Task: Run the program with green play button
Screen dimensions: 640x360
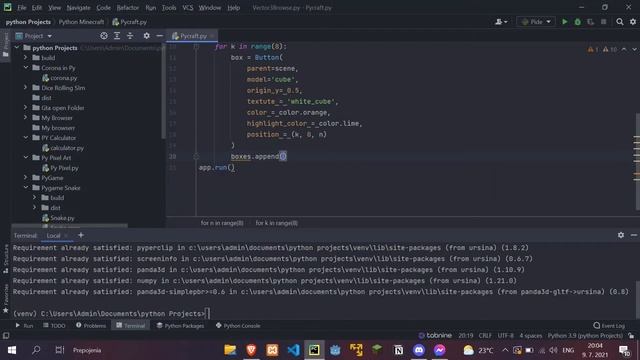Action: [x=564, y=22]
